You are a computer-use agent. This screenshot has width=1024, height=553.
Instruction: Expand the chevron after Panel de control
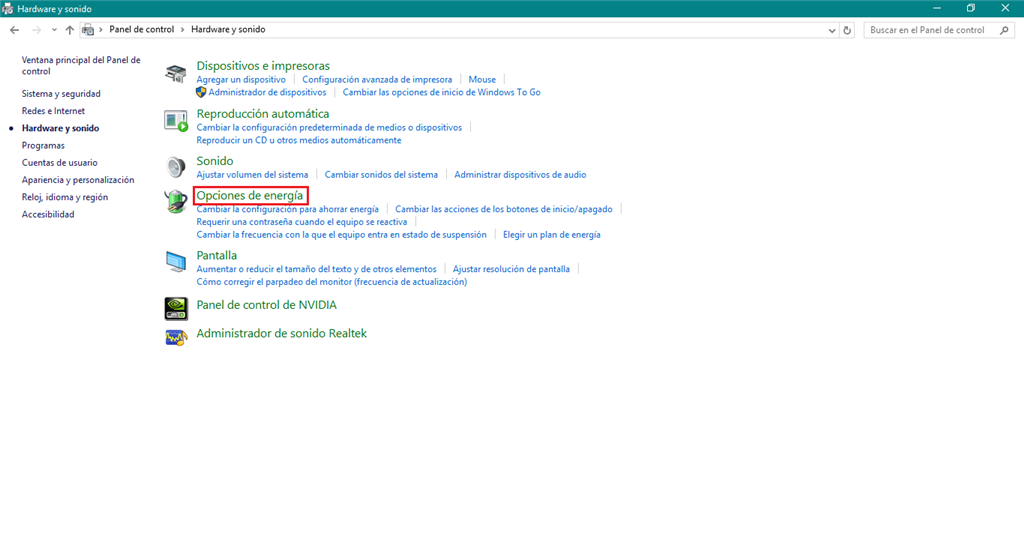(183, 29)
